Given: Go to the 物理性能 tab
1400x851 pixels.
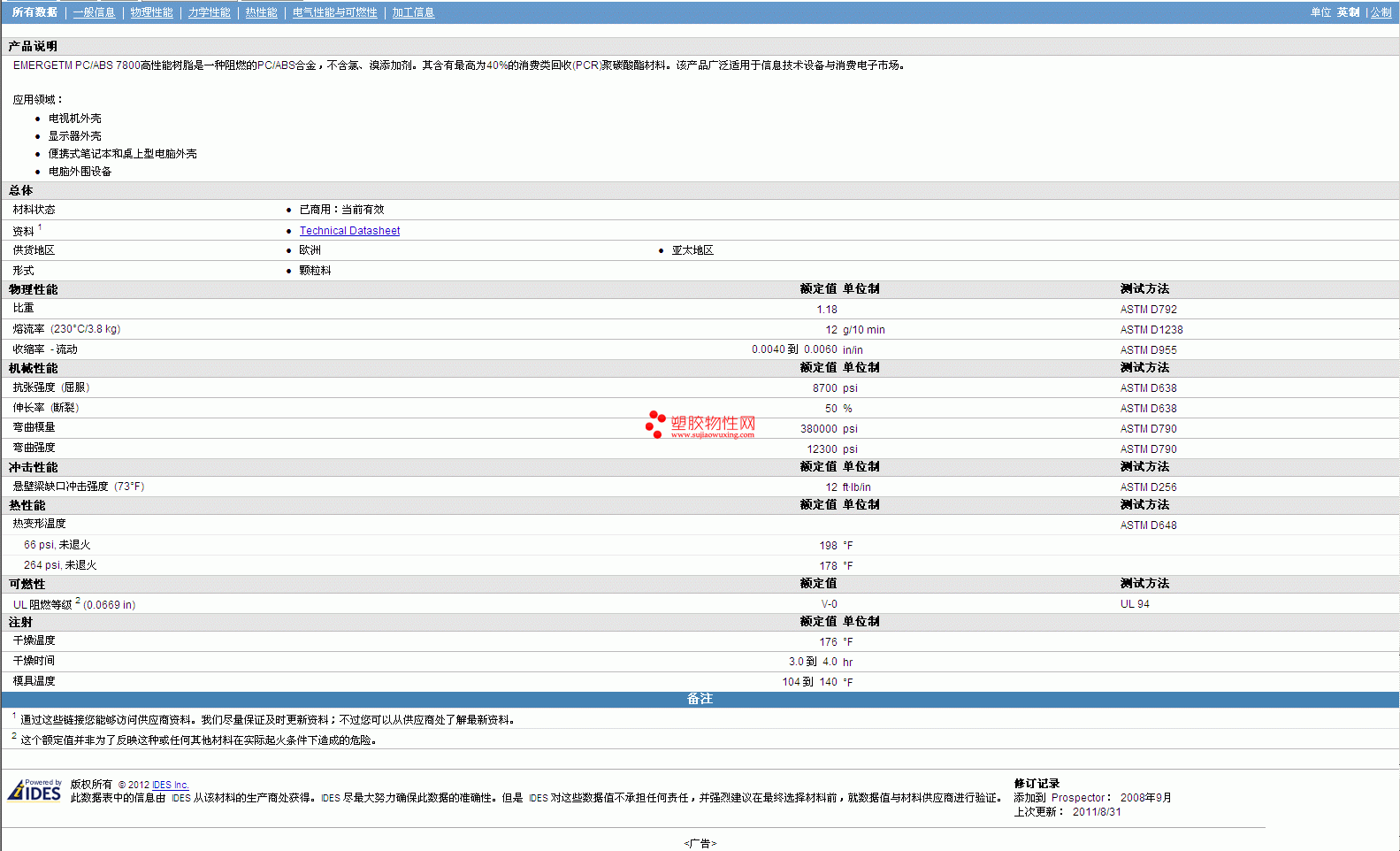Looking at the screenshot, I should pos(151,12).
